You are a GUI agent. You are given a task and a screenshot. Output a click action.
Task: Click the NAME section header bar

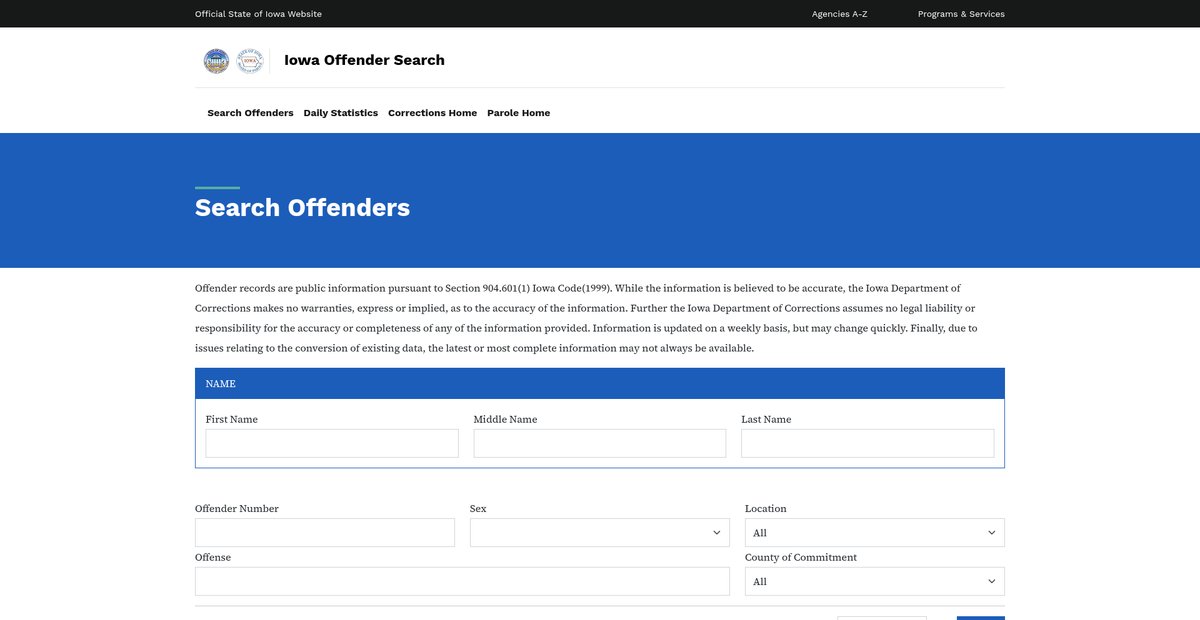(600, 384)
